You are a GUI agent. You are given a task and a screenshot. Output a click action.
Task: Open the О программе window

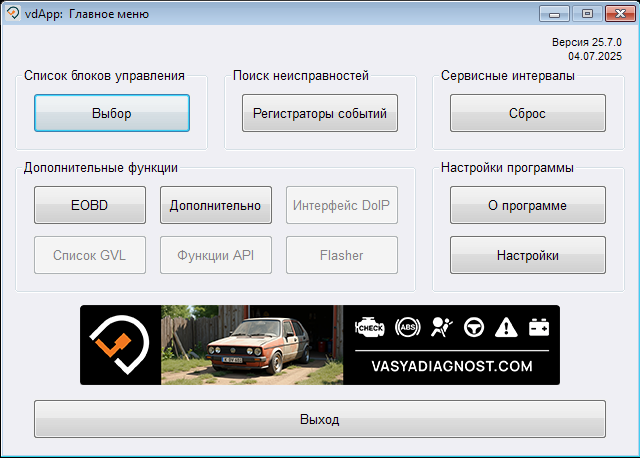click(527, 205)
